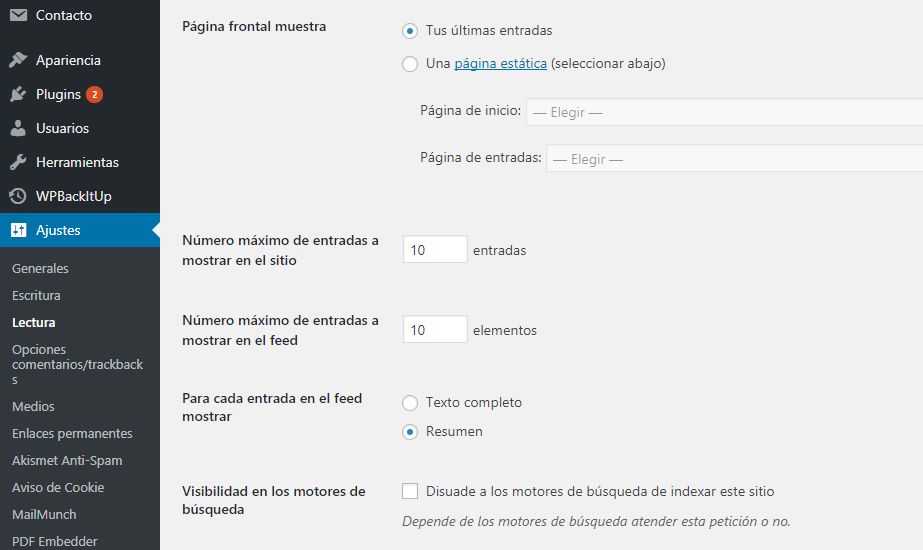923x550 pixels.
Task: Open Apariencia via its paintbrush icon
Action: (x=18, y=60)
